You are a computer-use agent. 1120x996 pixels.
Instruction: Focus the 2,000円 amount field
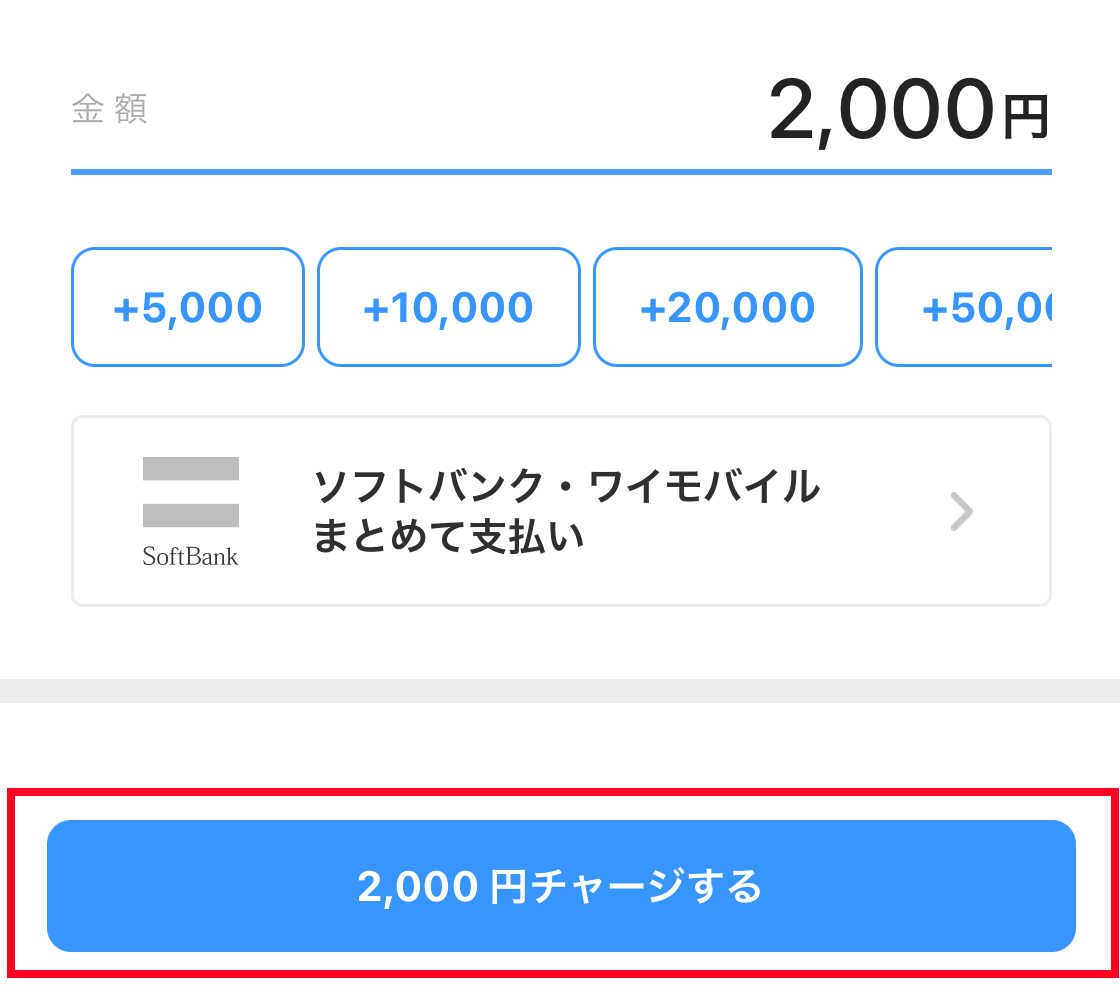pos(561,111)
